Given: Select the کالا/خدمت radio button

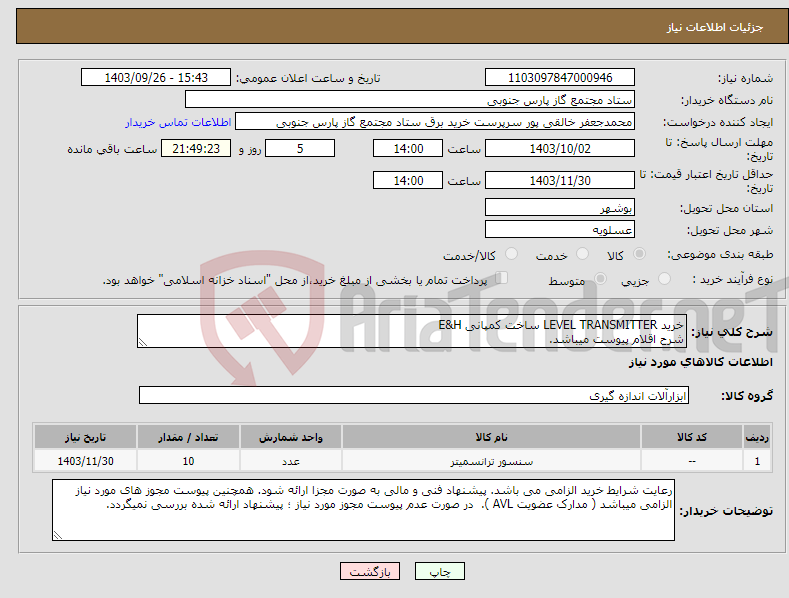Looking at the screenshot, I should coord(511,254).
